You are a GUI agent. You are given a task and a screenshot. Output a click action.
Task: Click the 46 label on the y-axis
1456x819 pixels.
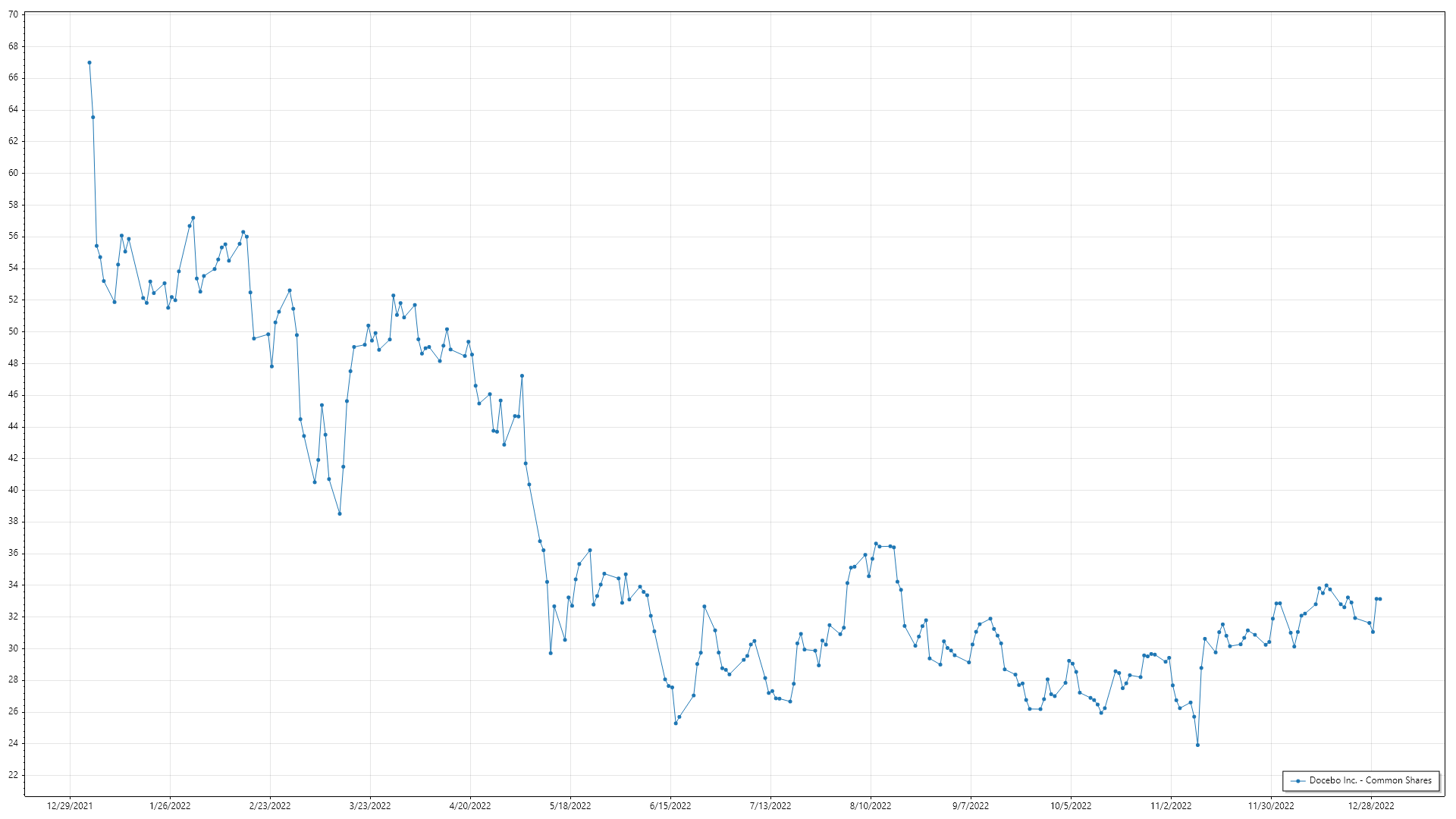point(14,395)
